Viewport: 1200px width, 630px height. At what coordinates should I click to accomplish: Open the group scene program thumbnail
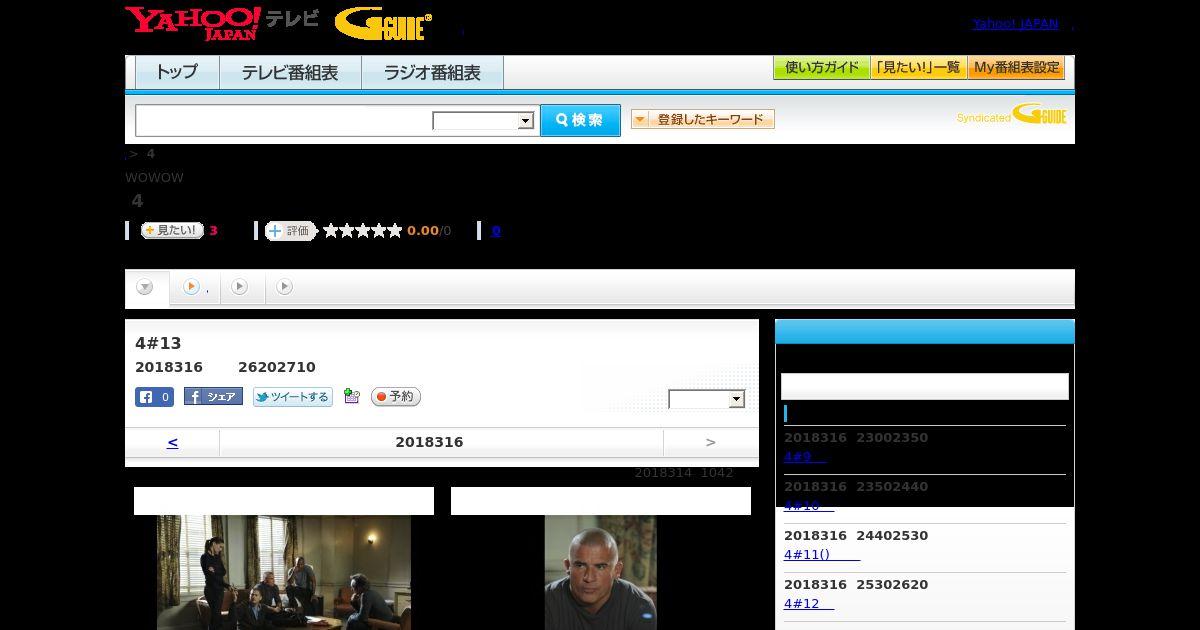[284, 572]
